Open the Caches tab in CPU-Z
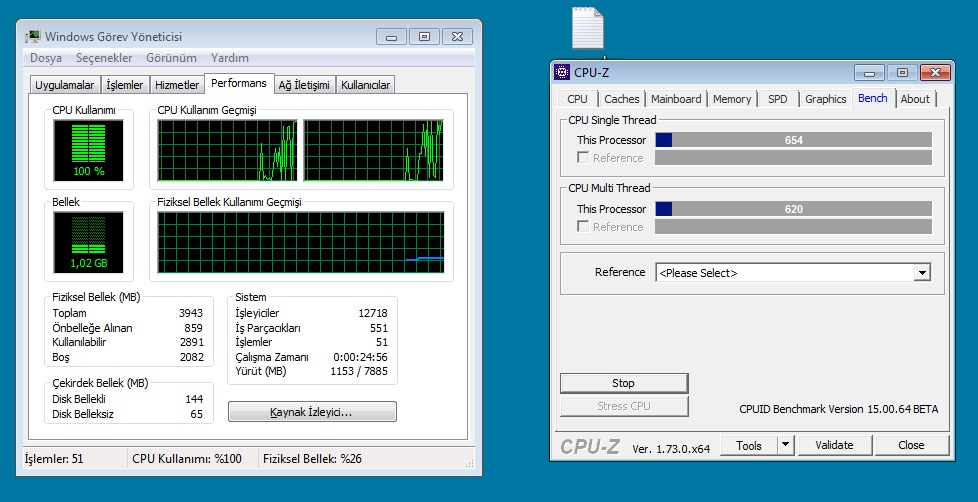 coord(622,99)
